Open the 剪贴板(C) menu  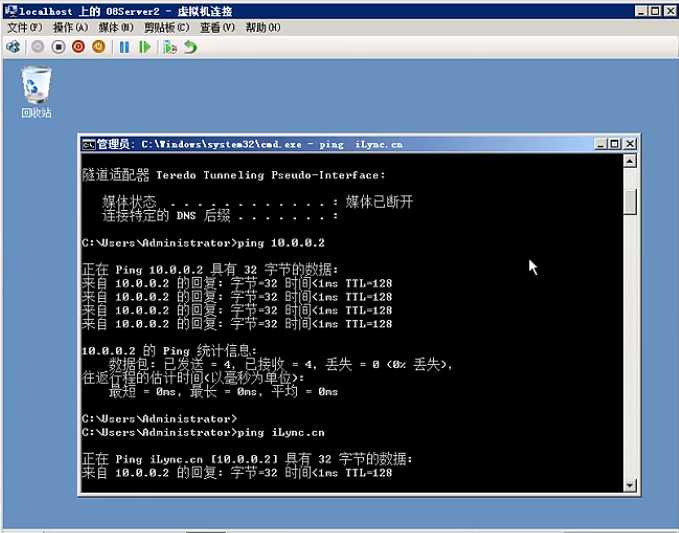point(167,28)
